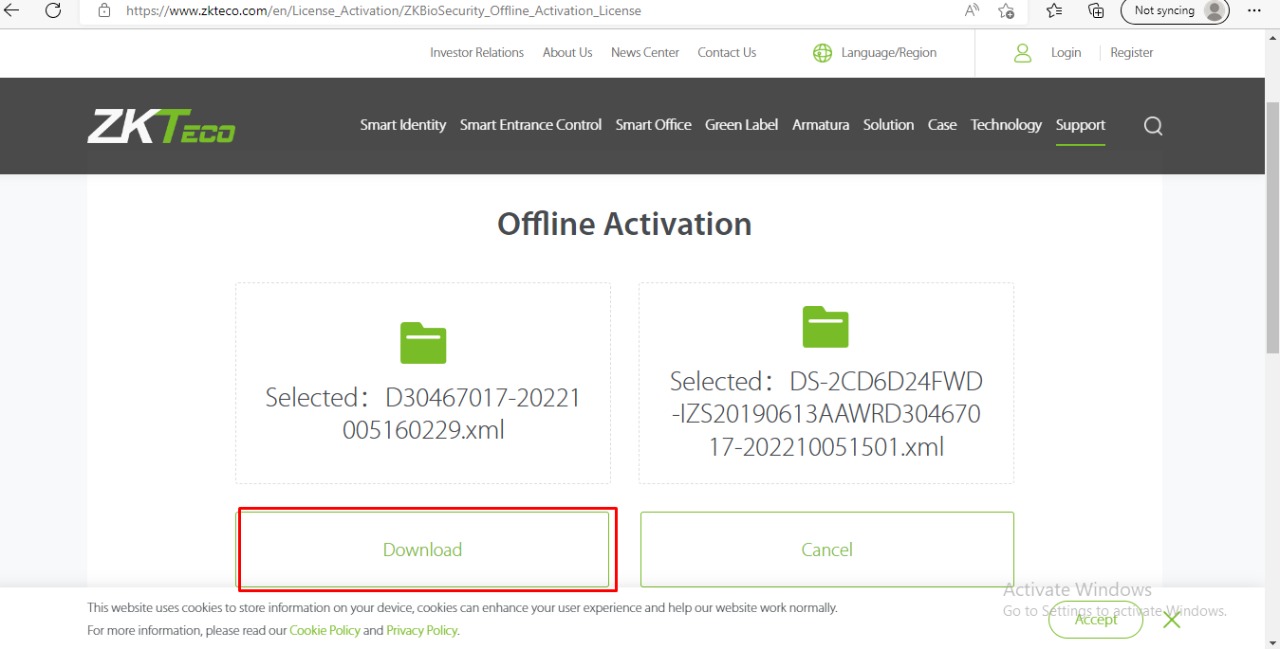Screen dimensions: 1280x649
Task: Refresh the page in browser
Action: click(x=53, y=11)
